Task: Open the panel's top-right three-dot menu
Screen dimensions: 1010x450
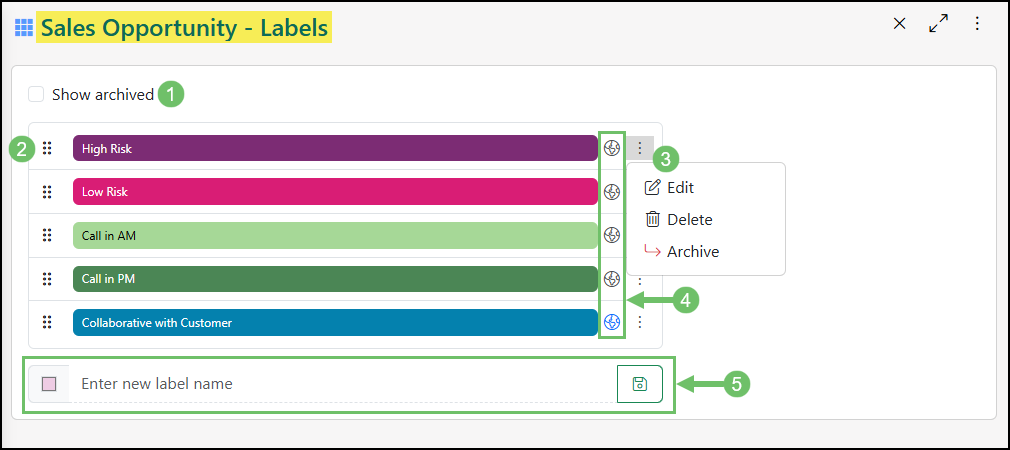Action: point(977,24)
